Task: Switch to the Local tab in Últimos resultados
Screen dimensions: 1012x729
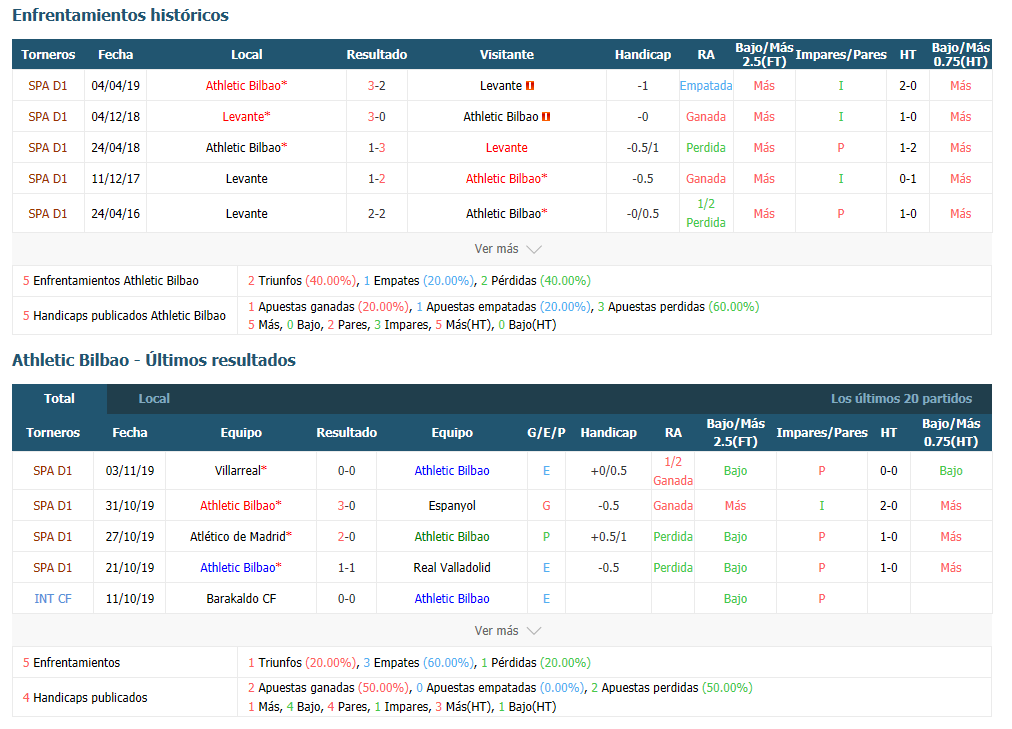Action: (154, 399)
